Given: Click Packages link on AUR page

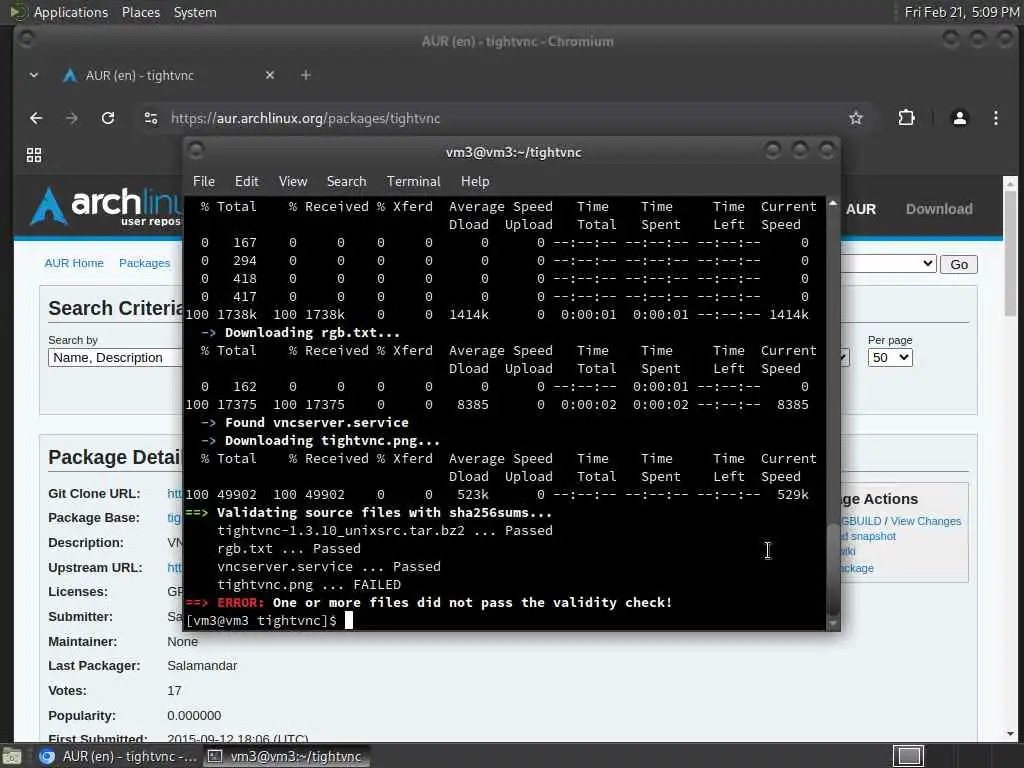Looking at the screenshot, I should point(144,263).
